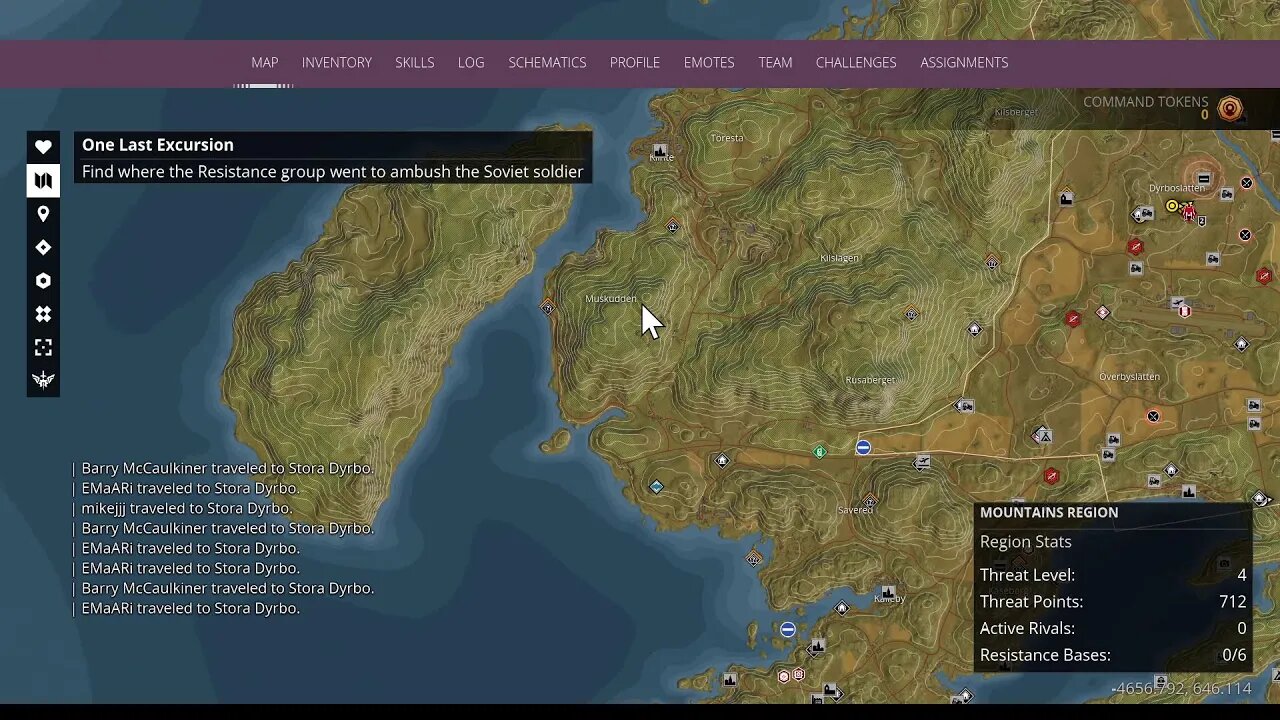The height and width of the screenshot is (720, 1280).
Task: Select the MAP tab
Action: [x=265, y=62]
